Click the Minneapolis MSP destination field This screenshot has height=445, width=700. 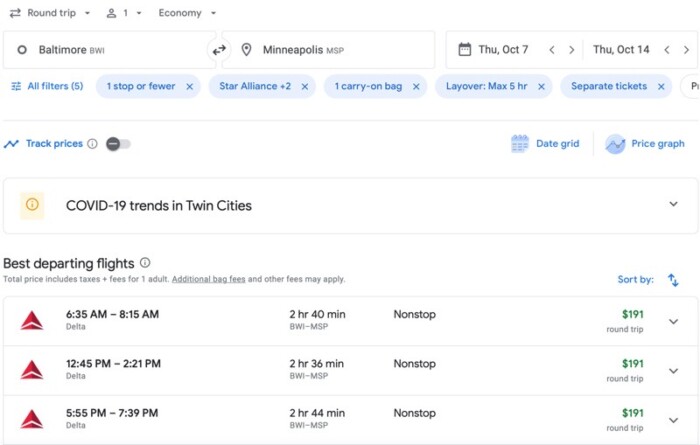328,50
